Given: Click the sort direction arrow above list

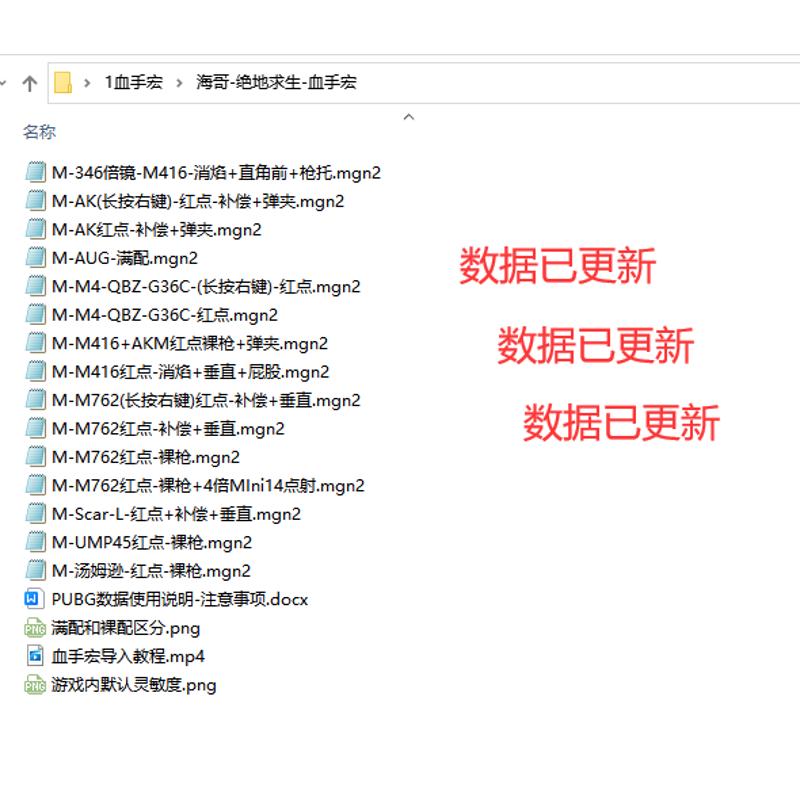Looking at the screenshot, I should pos(409,117).
